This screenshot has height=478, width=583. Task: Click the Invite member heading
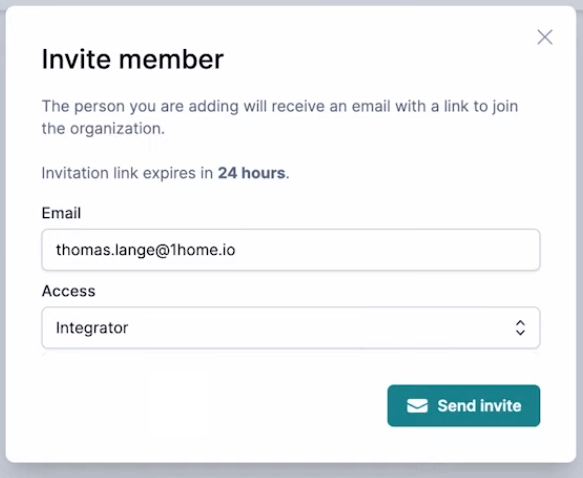point(132,59)
